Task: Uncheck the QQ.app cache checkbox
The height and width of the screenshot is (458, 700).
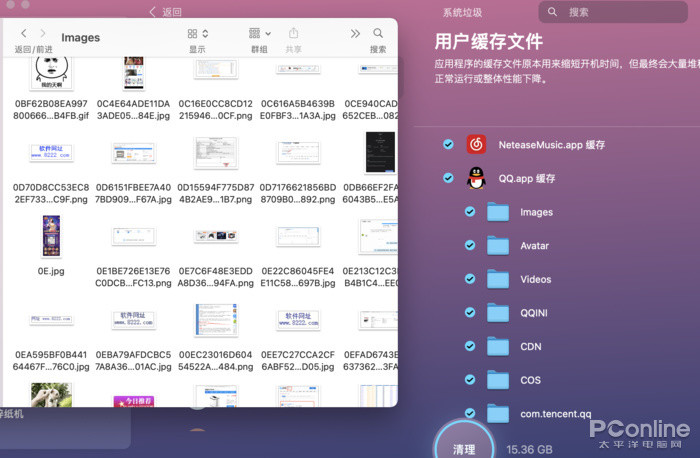Action: pos(448,178)
